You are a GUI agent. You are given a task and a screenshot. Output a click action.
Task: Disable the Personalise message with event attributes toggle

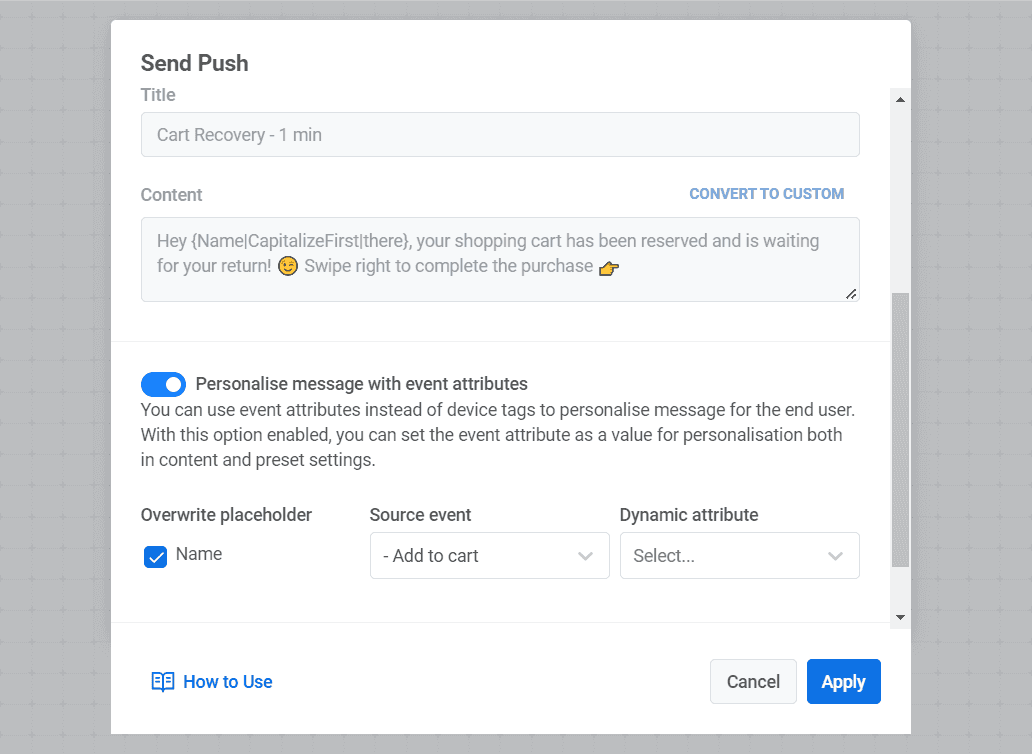click(163, 384)
